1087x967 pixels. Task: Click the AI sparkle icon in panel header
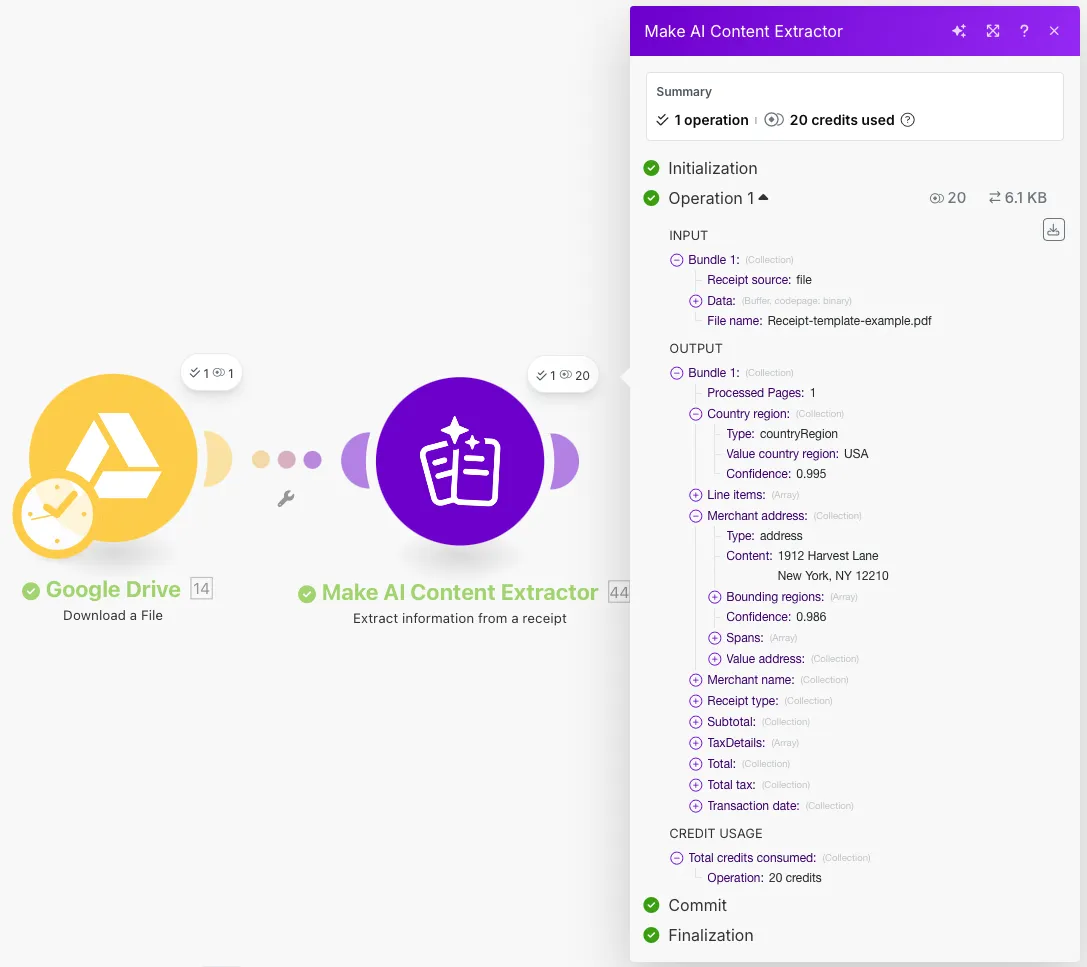pyautogui.click(x=959, y=31)
